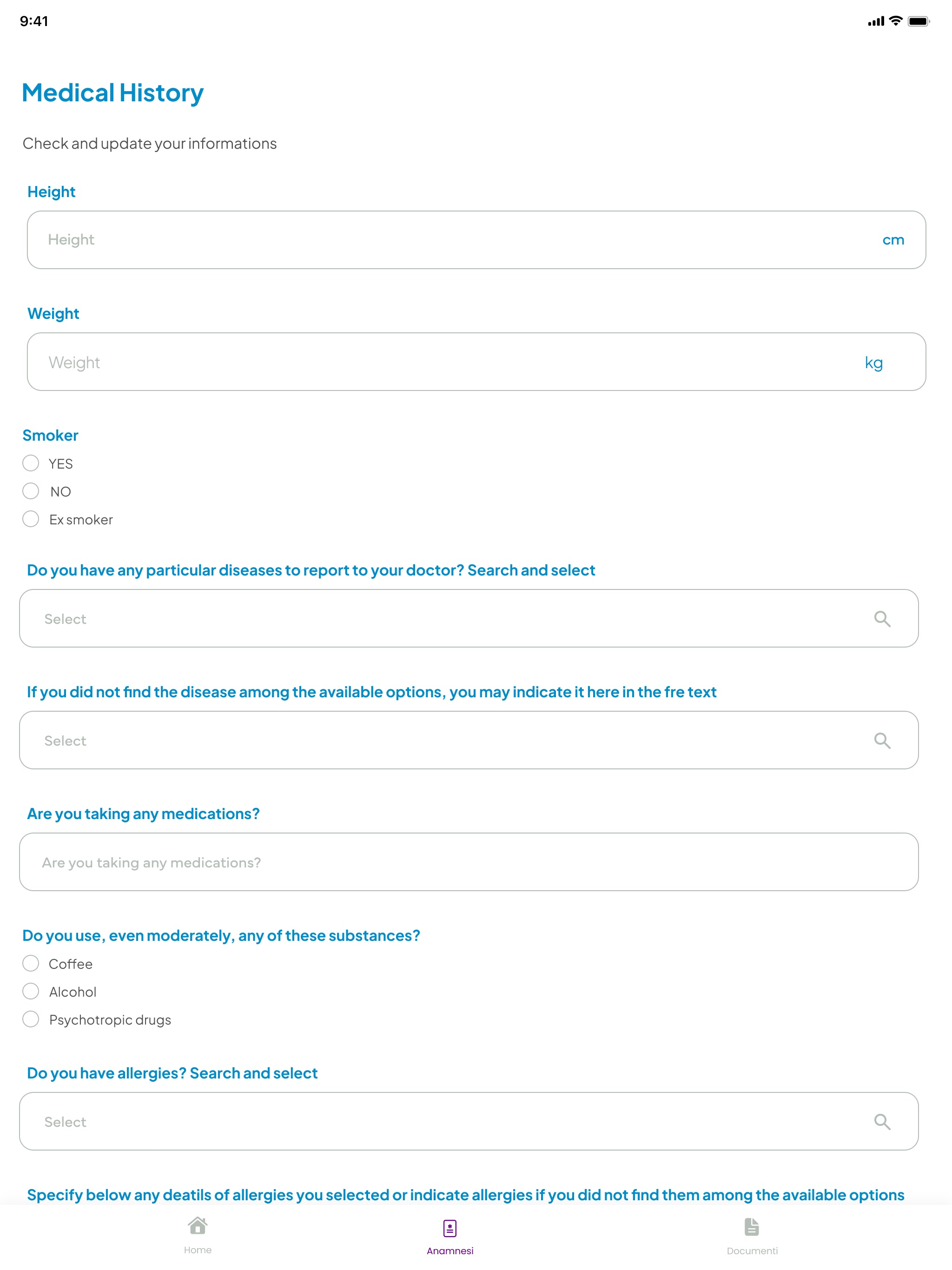
Task: Select the Coffee substance option
Action: click(30, 963)
